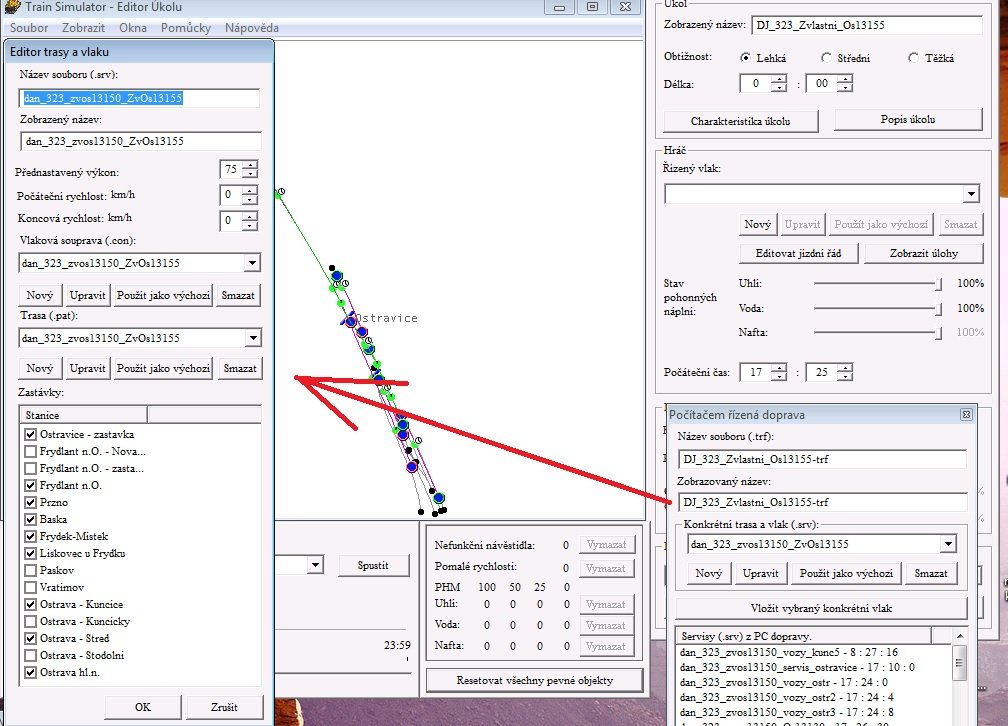Click the Název souboru (.srv) text field
This screenshot has width=1008, height=726.
click(140, 98)
